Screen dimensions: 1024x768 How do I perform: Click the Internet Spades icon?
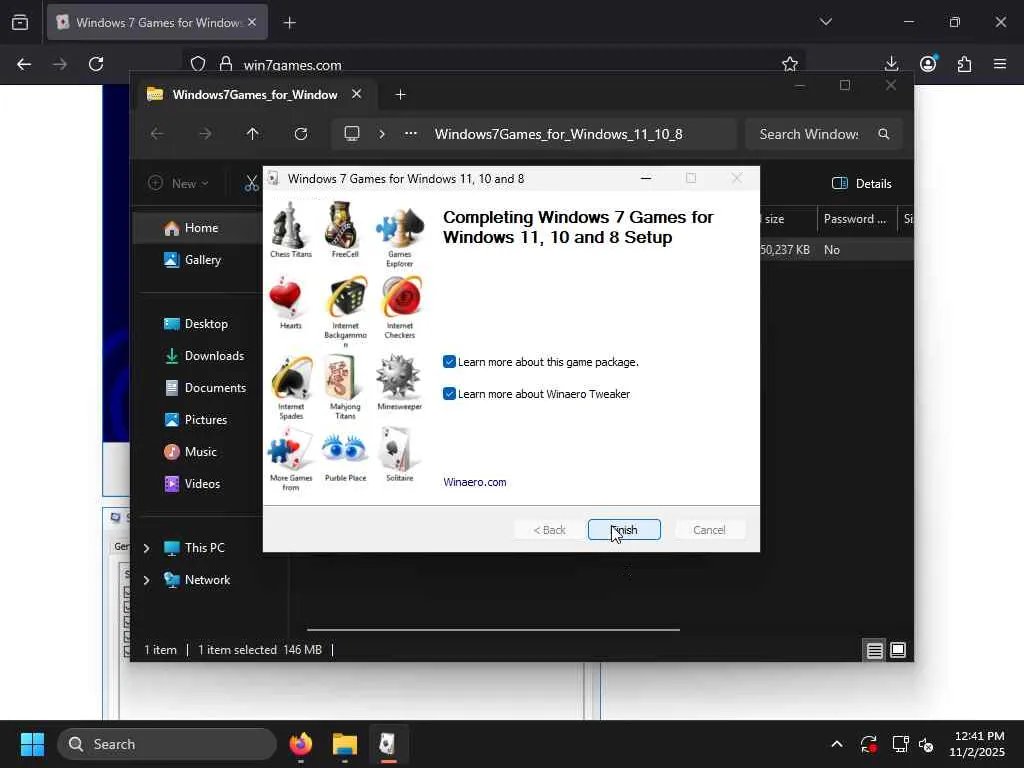[x=291, y=377]
